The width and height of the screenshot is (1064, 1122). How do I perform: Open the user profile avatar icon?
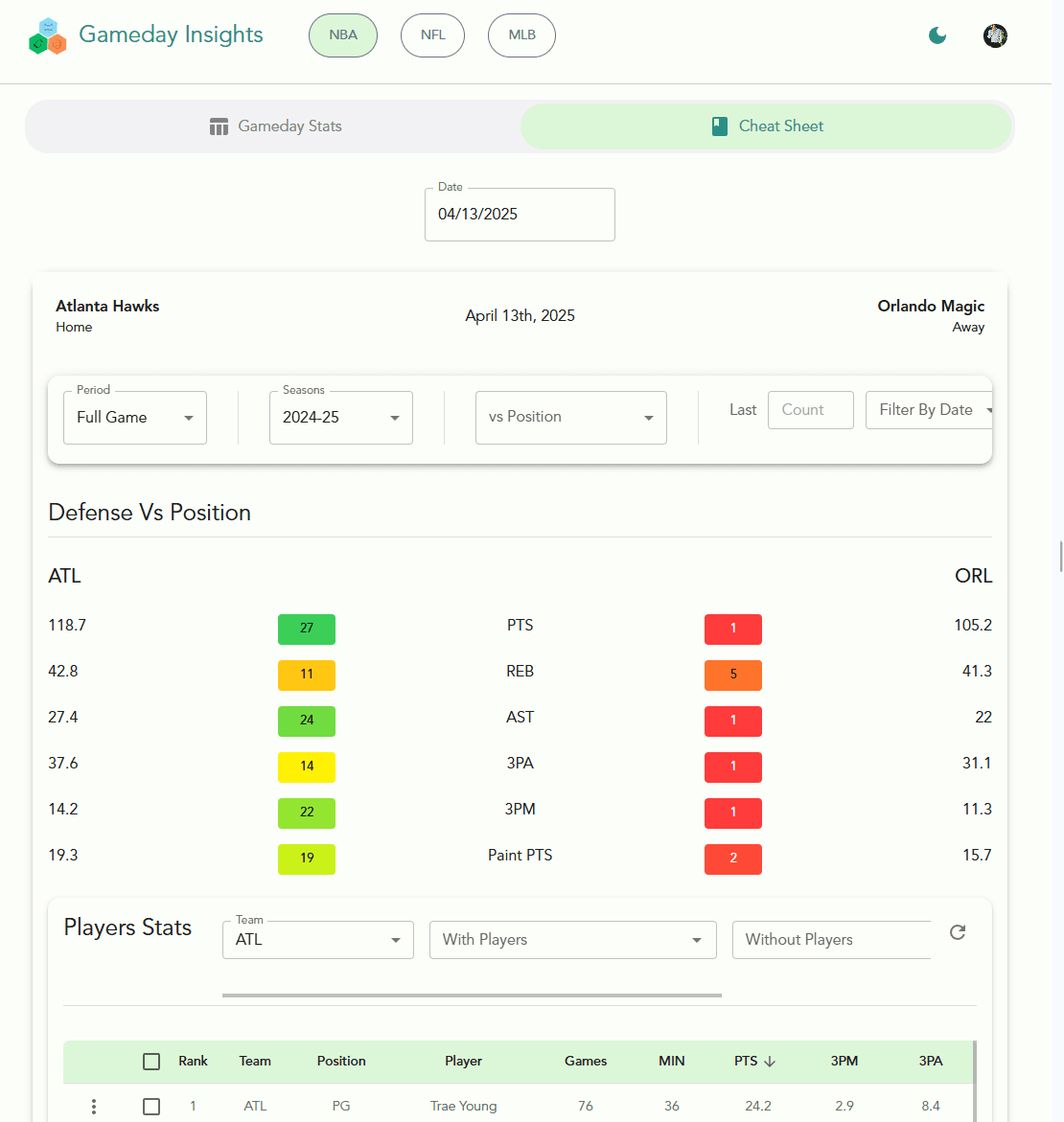point(995,35)
